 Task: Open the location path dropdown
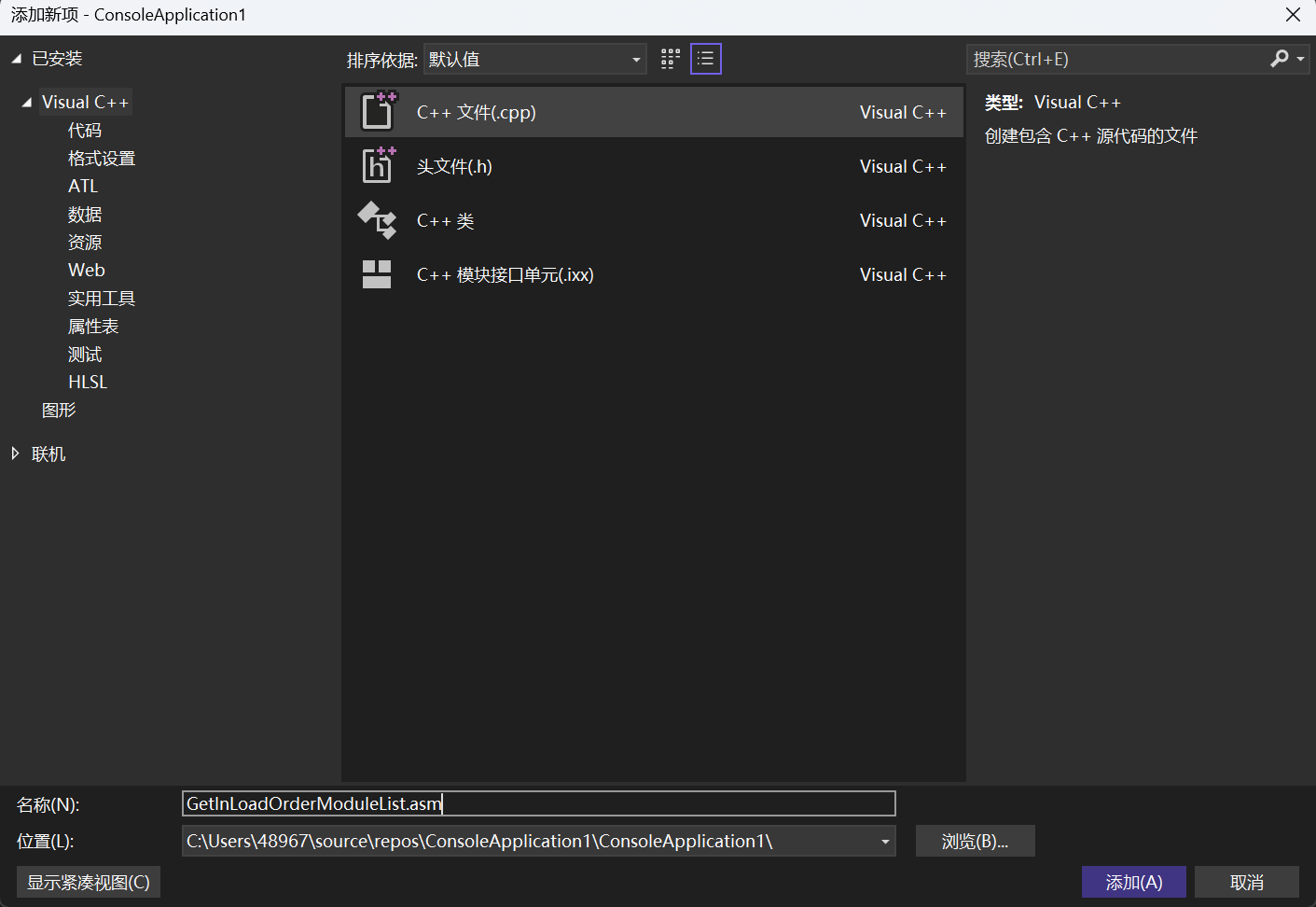pyautogui.click(x=884, y=842)
